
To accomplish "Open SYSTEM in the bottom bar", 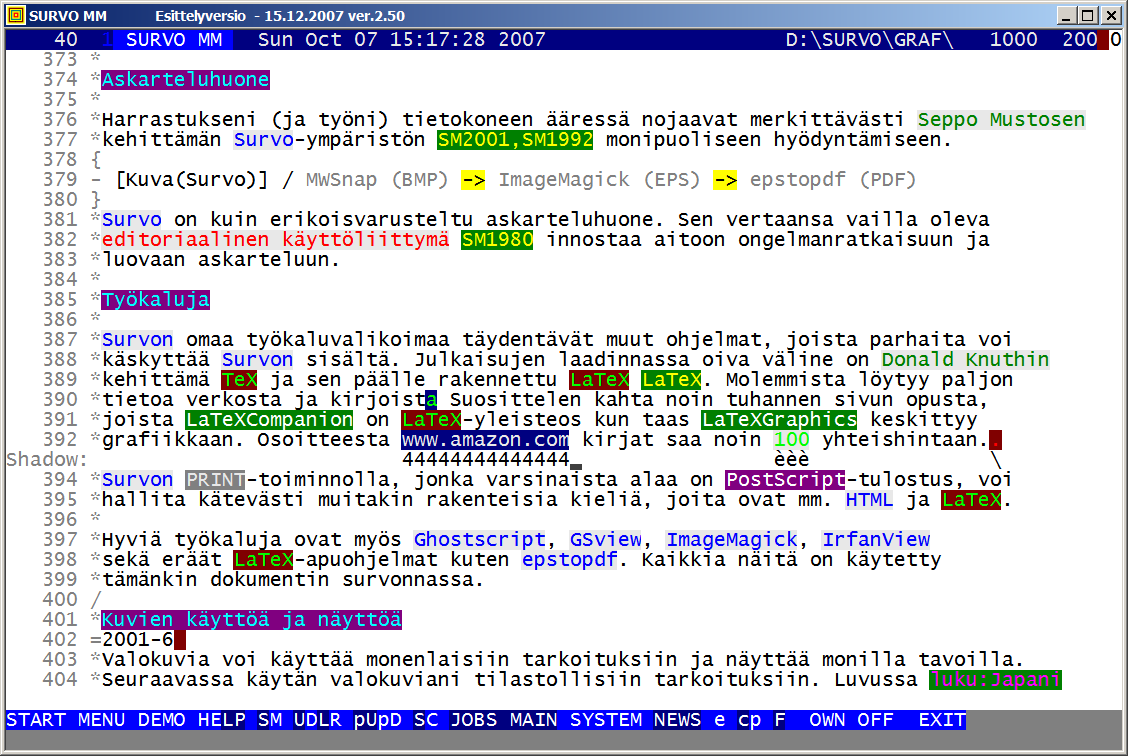I will pos(606,720).
